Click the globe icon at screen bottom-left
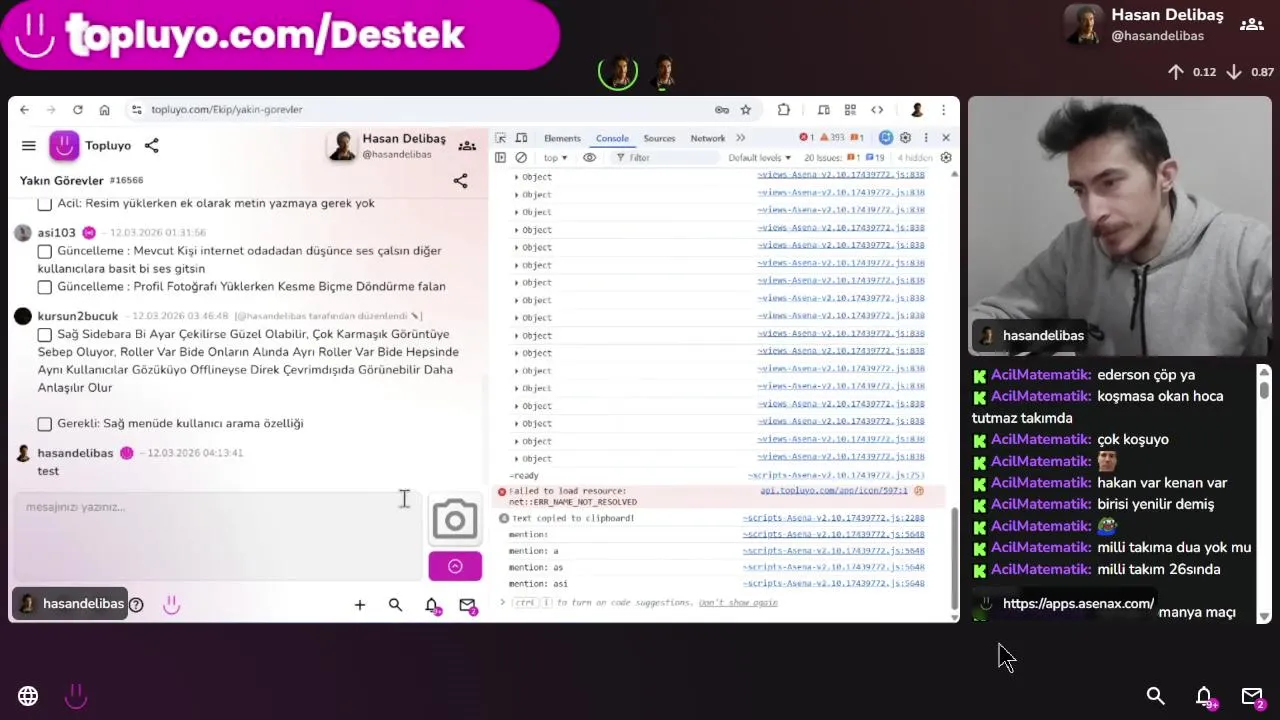Viewport: 1280px width, 720px height. click(28, 696)
